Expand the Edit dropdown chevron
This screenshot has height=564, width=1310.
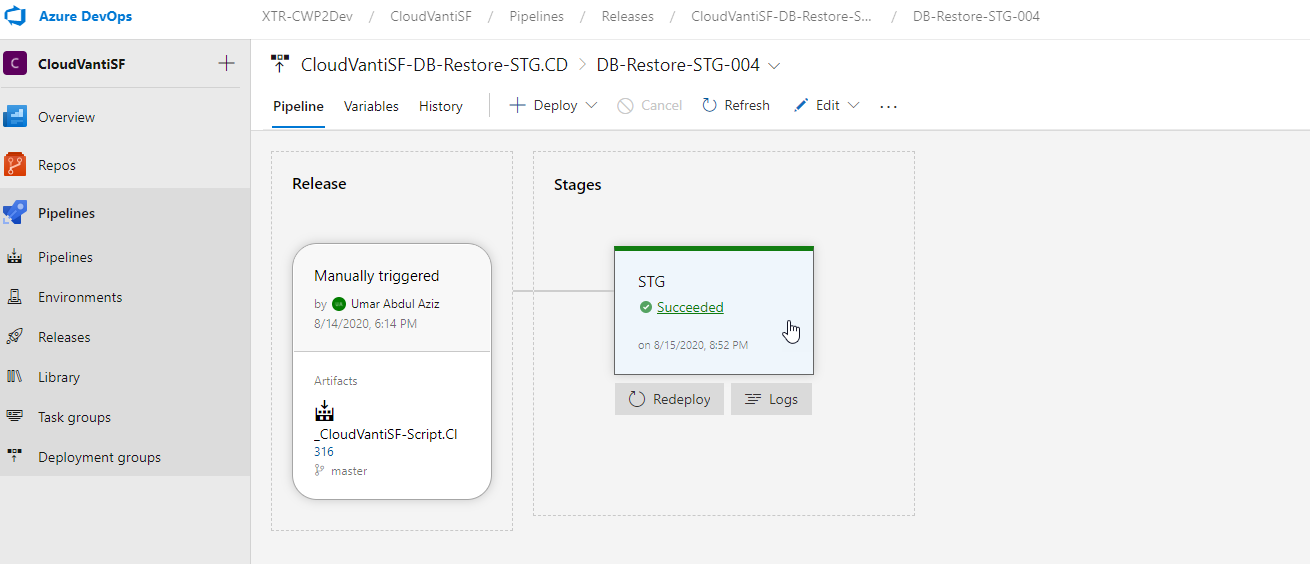(853, 105)
